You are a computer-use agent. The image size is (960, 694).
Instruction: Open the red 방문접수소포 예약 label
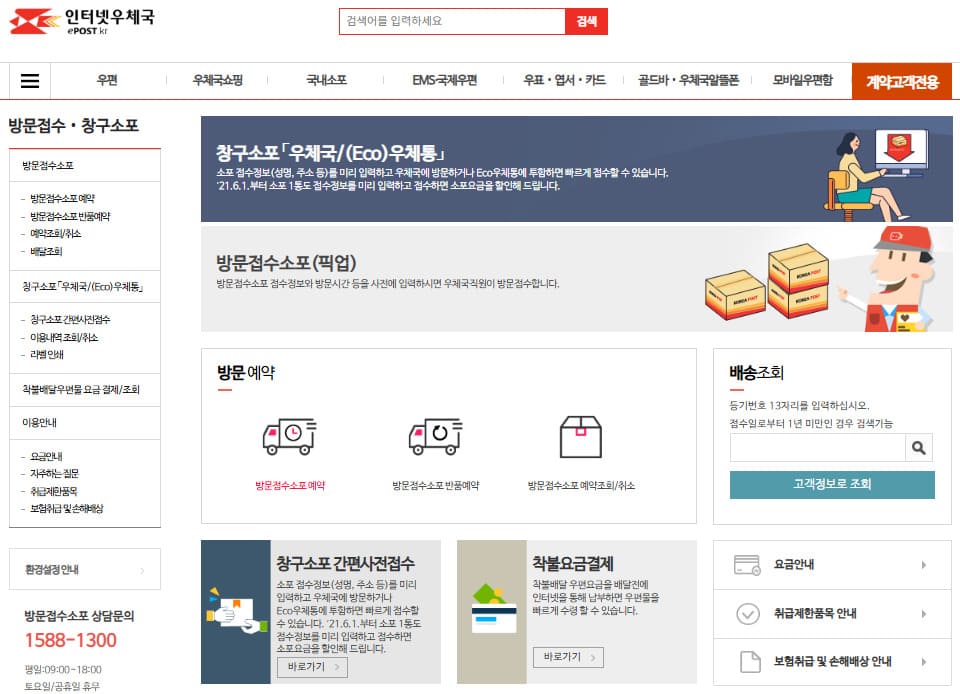tap(290, 486)
